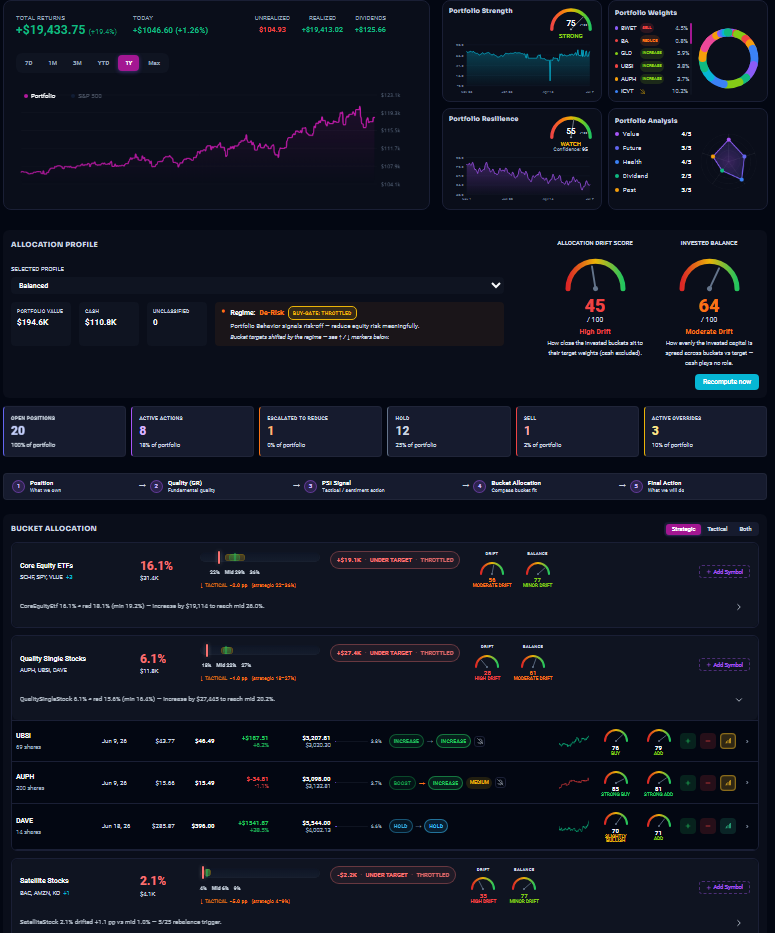The height and width of the screenshot is (933, 775).
Task: Filter by Escalated to Reduce card
Action: coord(321,431)
